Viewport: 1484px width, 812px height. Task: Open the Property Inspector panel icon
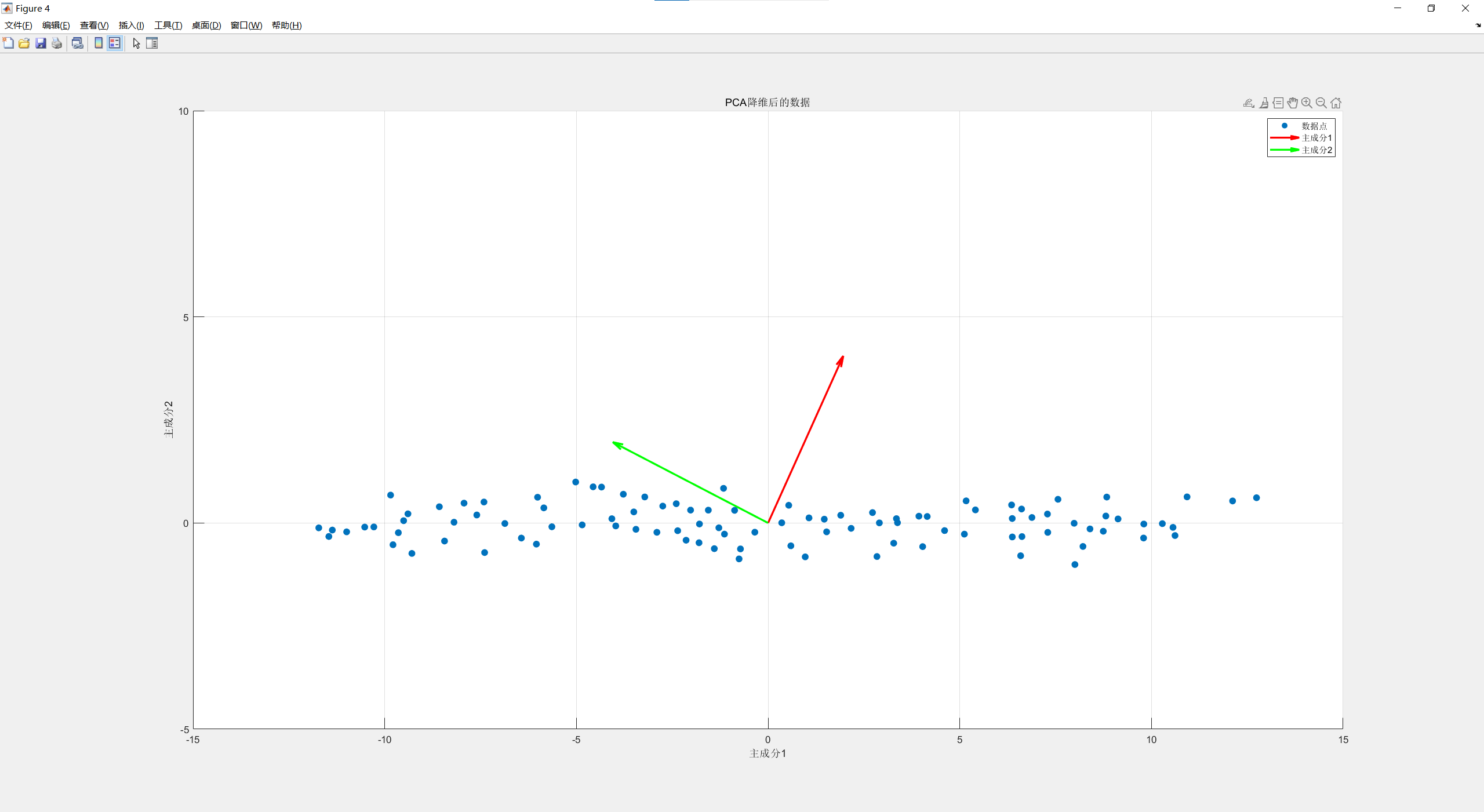click(x=152, y=43)
